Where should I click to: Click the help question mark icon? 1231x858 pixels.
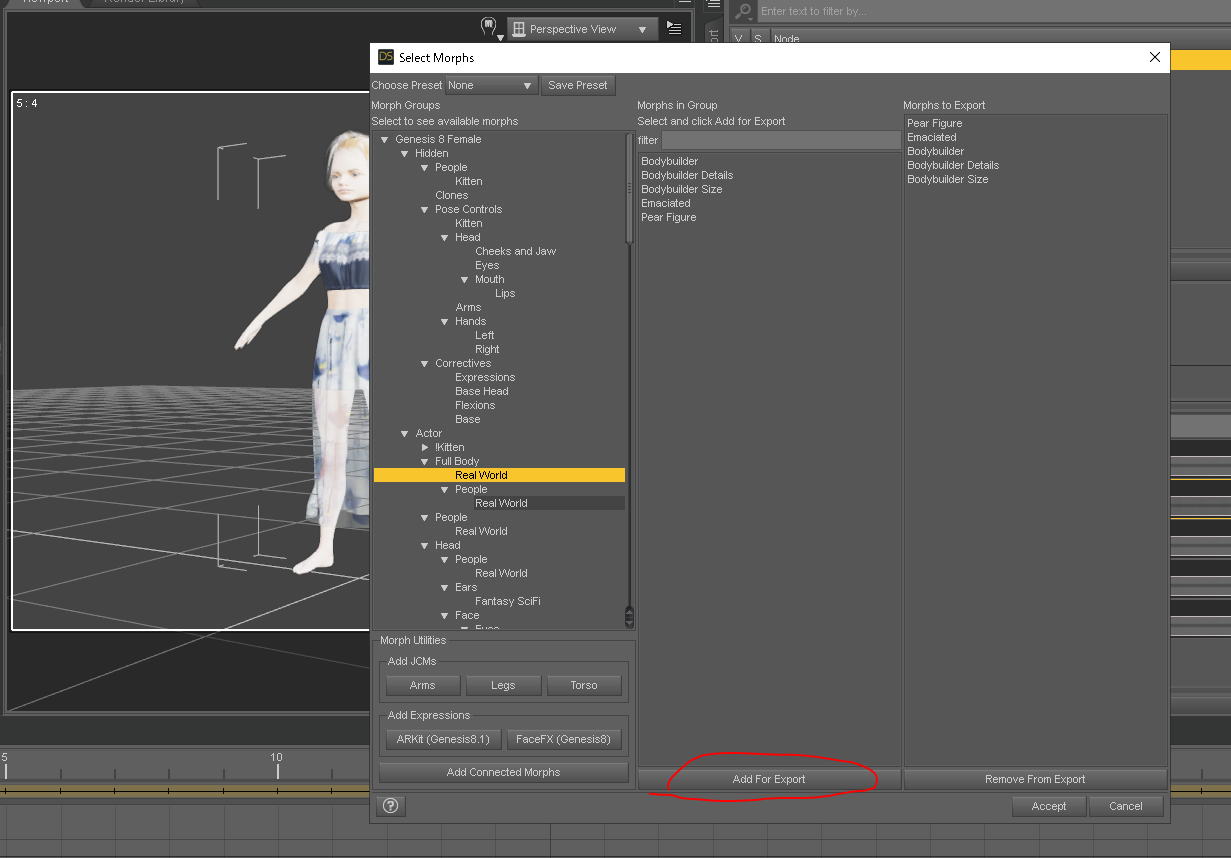391,806
